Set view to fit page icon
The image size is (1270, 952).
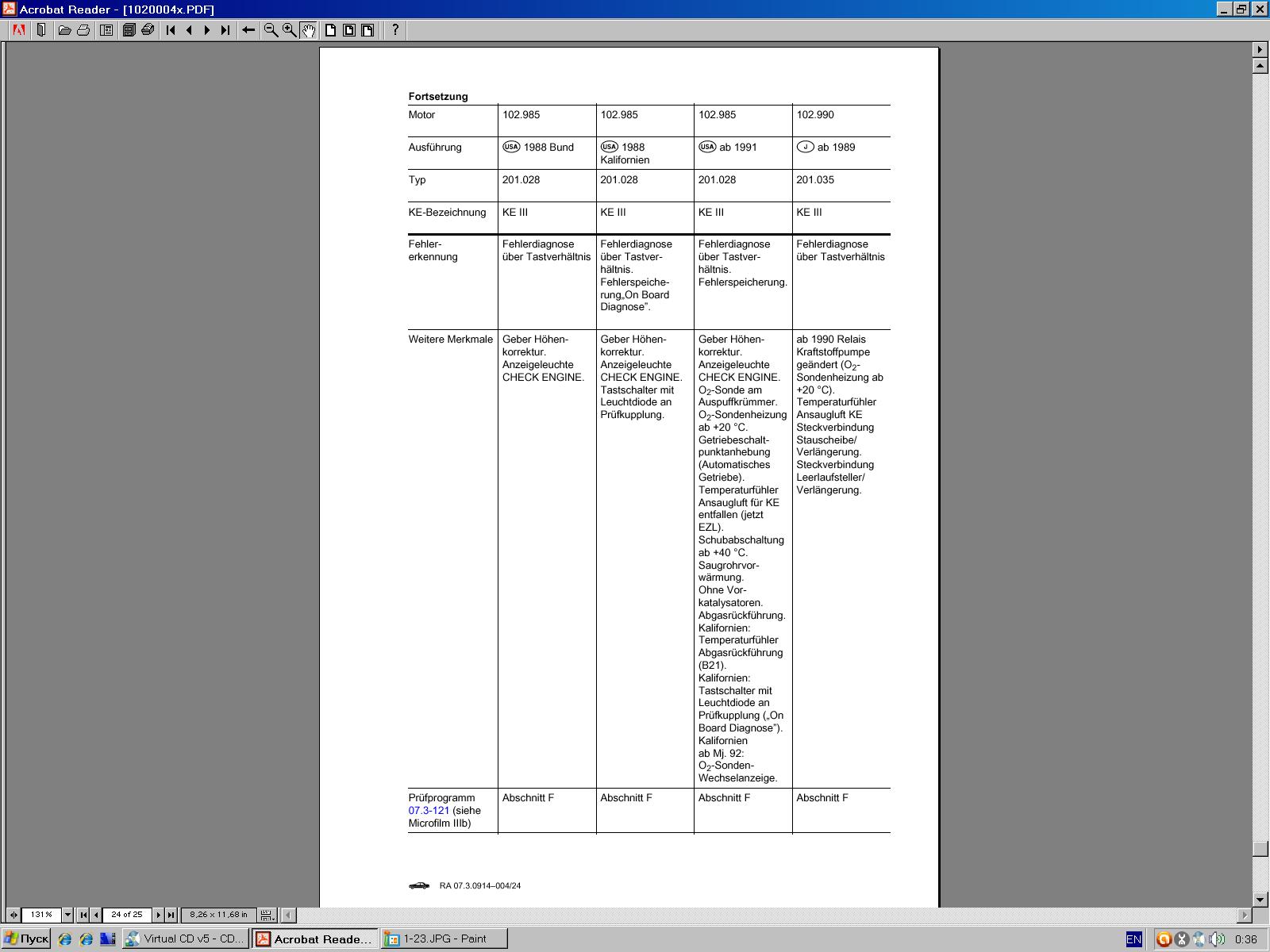pyautogui.click(x=349, y=30)
